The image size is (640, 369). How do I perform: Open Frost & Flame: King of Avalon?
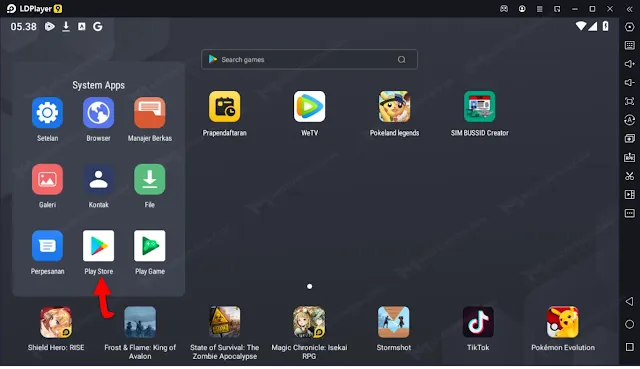pos(140,322)
